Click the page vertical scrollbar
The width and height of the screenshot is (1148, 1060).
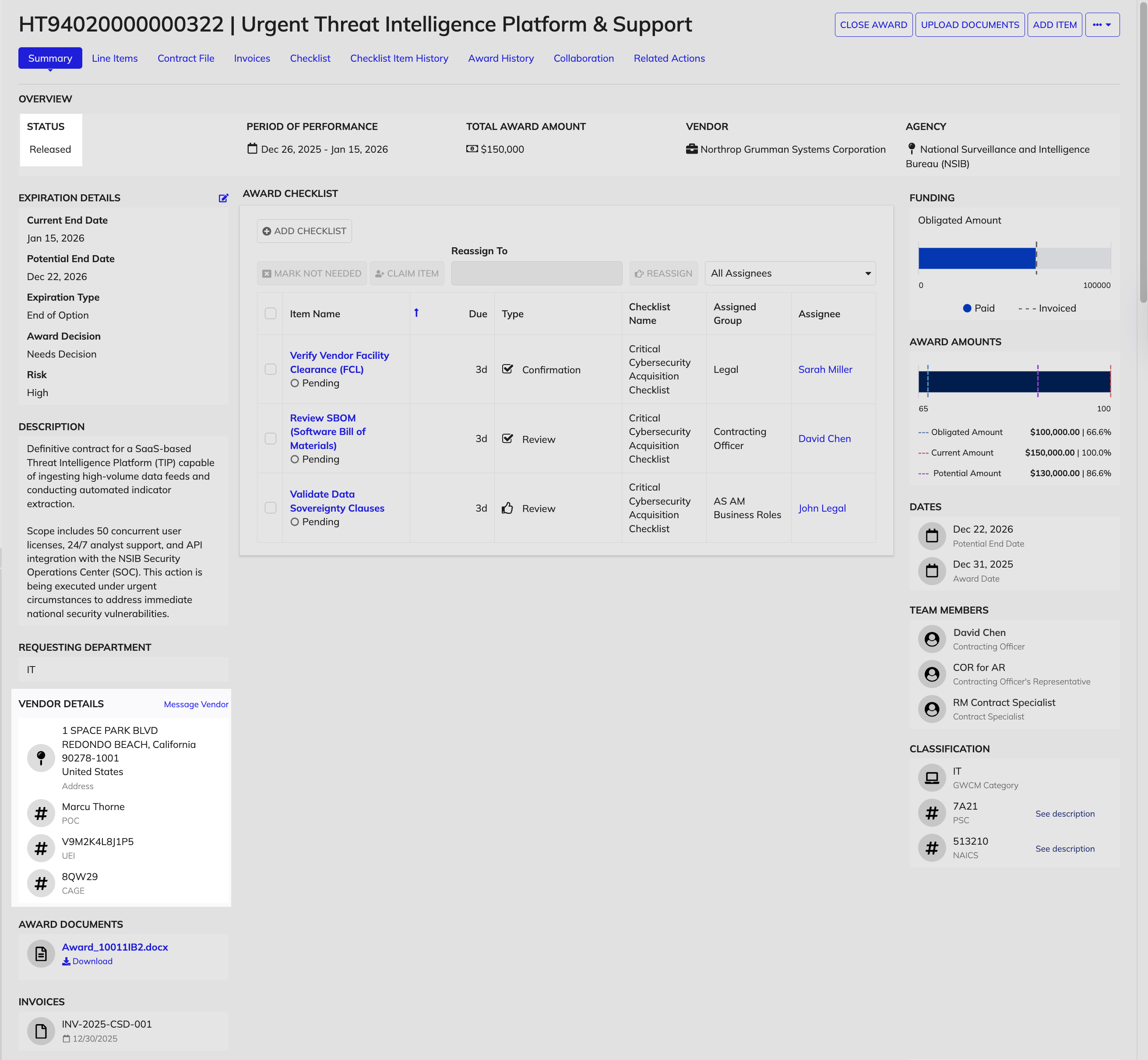click(x=1143, y=152)
